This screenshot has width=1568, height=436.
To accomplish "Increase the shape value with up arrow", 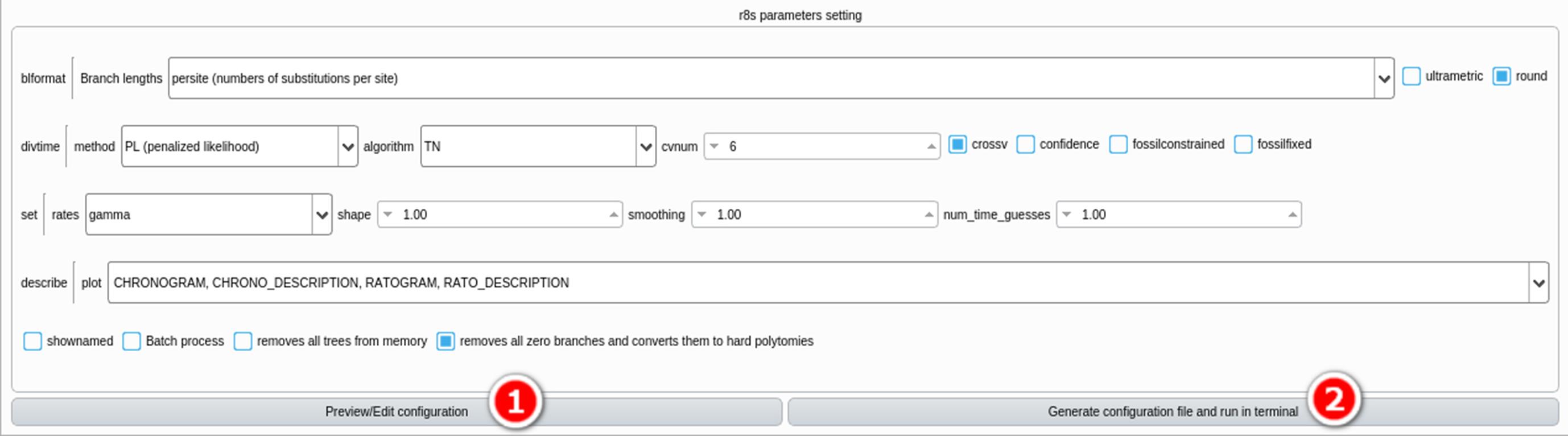I will [613, 215].
